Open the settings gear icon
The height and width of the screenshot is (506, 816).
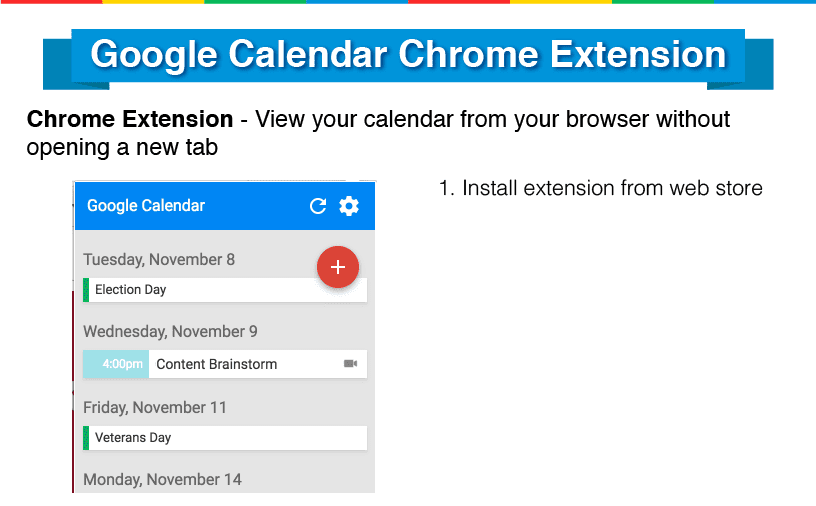click(349, 206)
